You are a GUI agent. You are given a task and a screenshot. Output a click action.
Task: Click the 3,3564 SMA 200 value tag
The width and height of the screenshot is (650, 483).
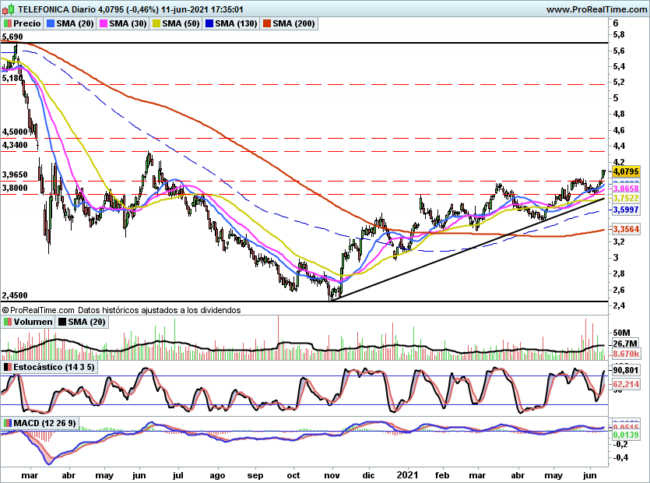click(626, 229)
